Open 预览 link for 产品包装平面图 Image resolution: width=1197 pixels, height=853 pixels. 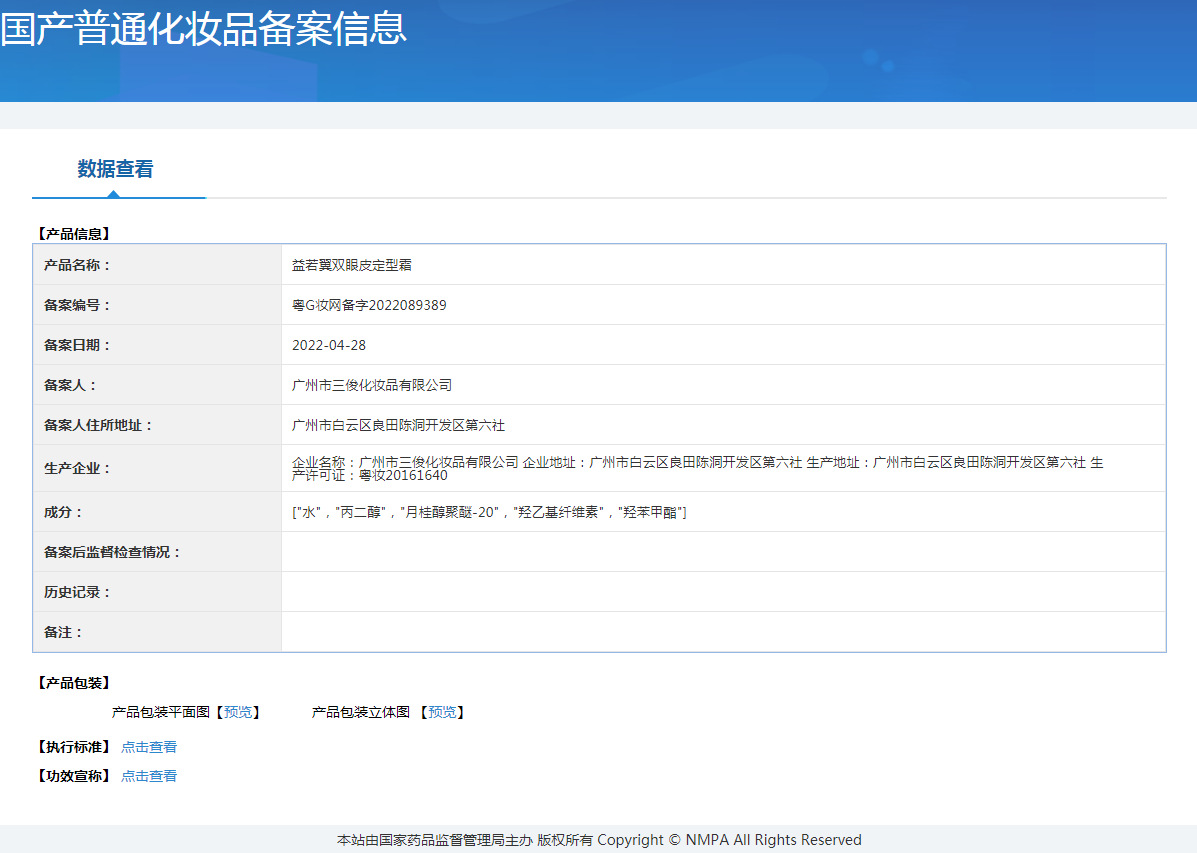click(238, 712)
